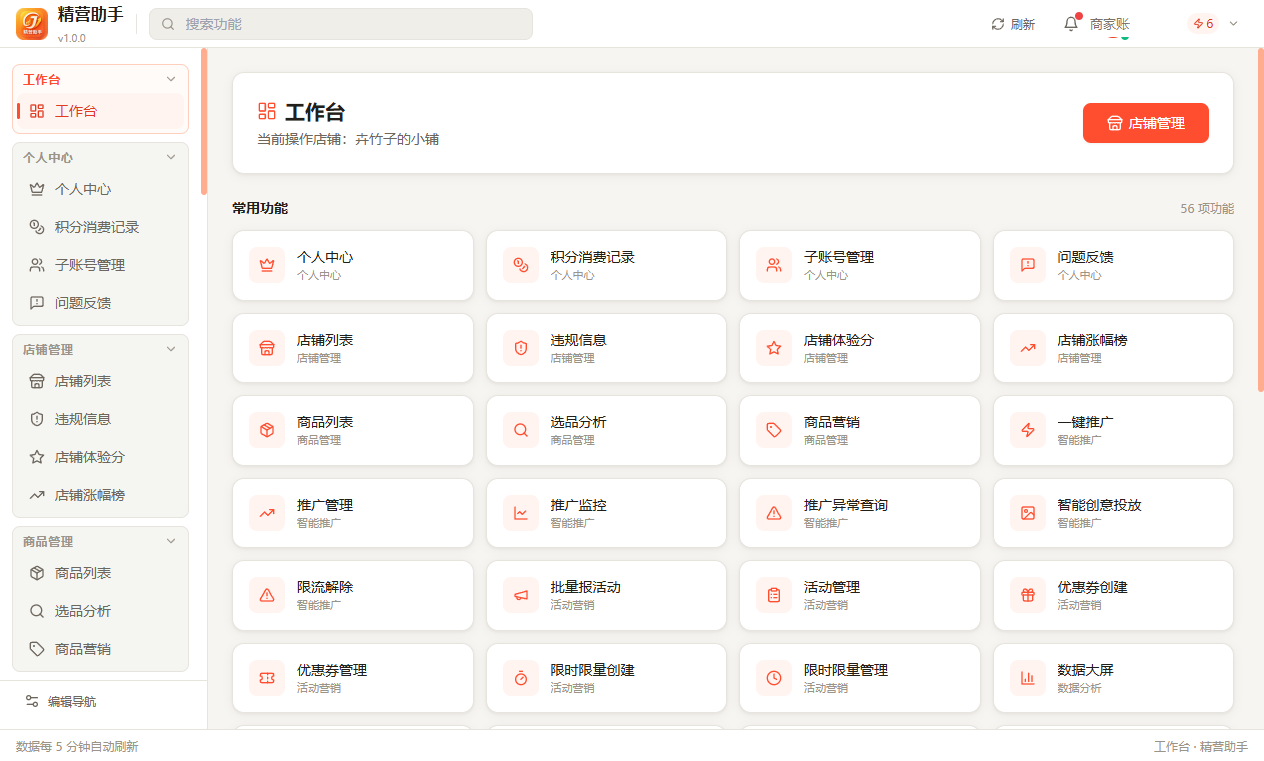This screenshot has height=761, width=1264.
Task: Open the 推广管理 function card
Action: 353,513
